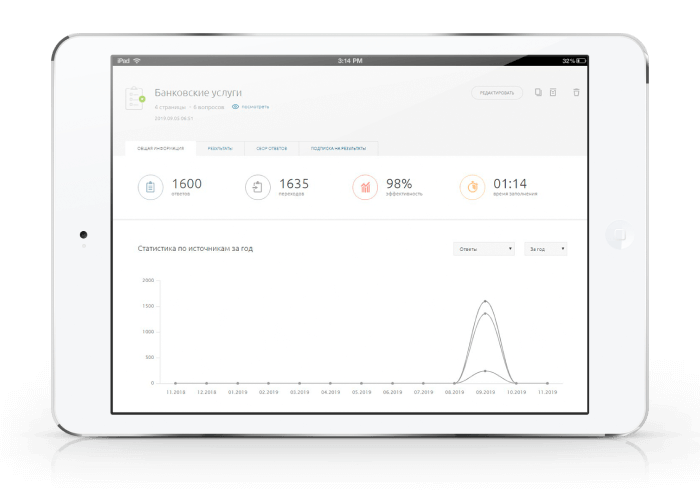Click the clipboard icon next to 1600 ответов
This screenshot has height=500, width=700.
click(151, 187)
